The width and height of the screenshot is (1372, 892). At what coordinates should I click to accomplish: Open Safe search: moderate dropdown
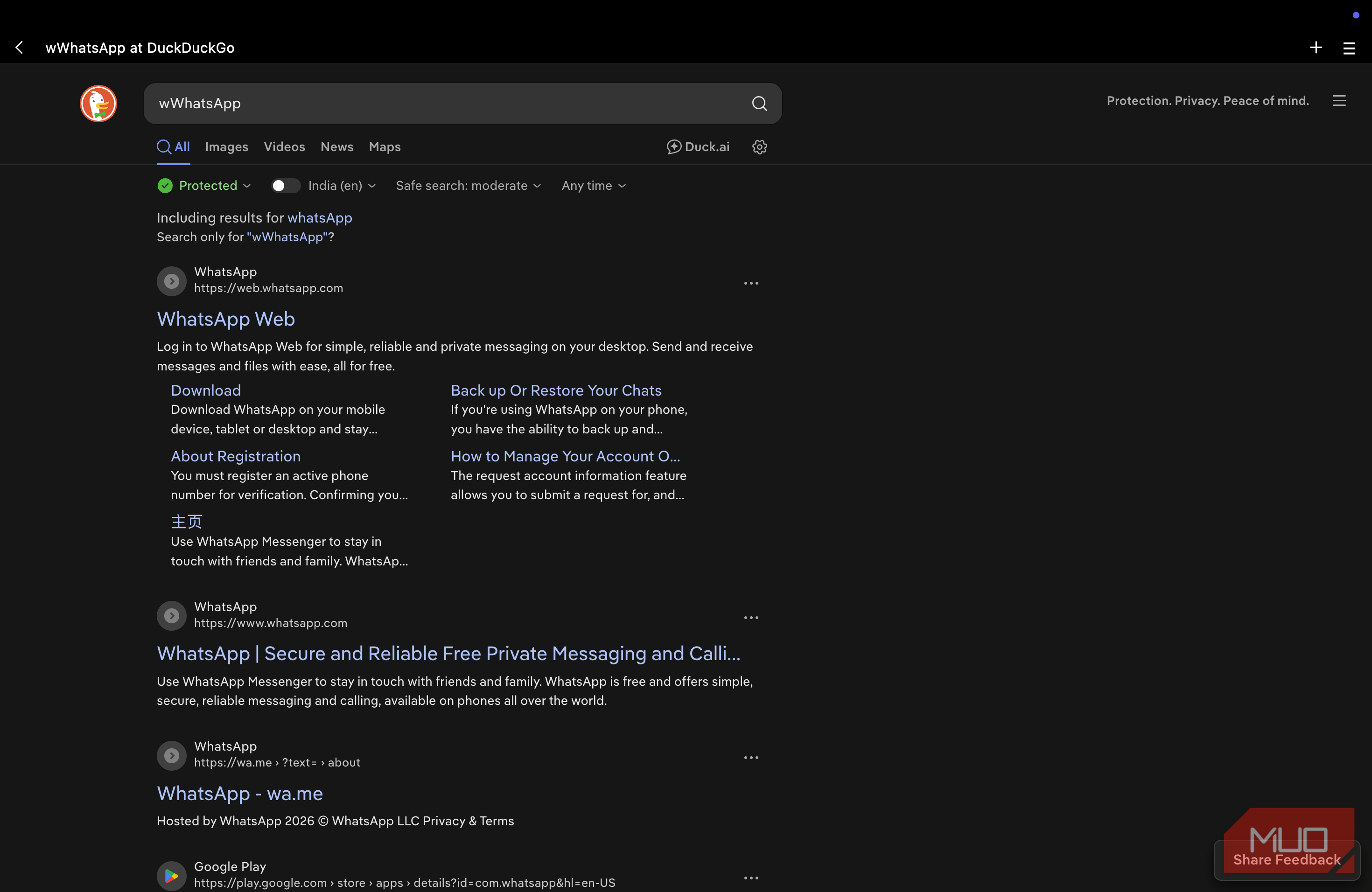(x=468, y=186)
